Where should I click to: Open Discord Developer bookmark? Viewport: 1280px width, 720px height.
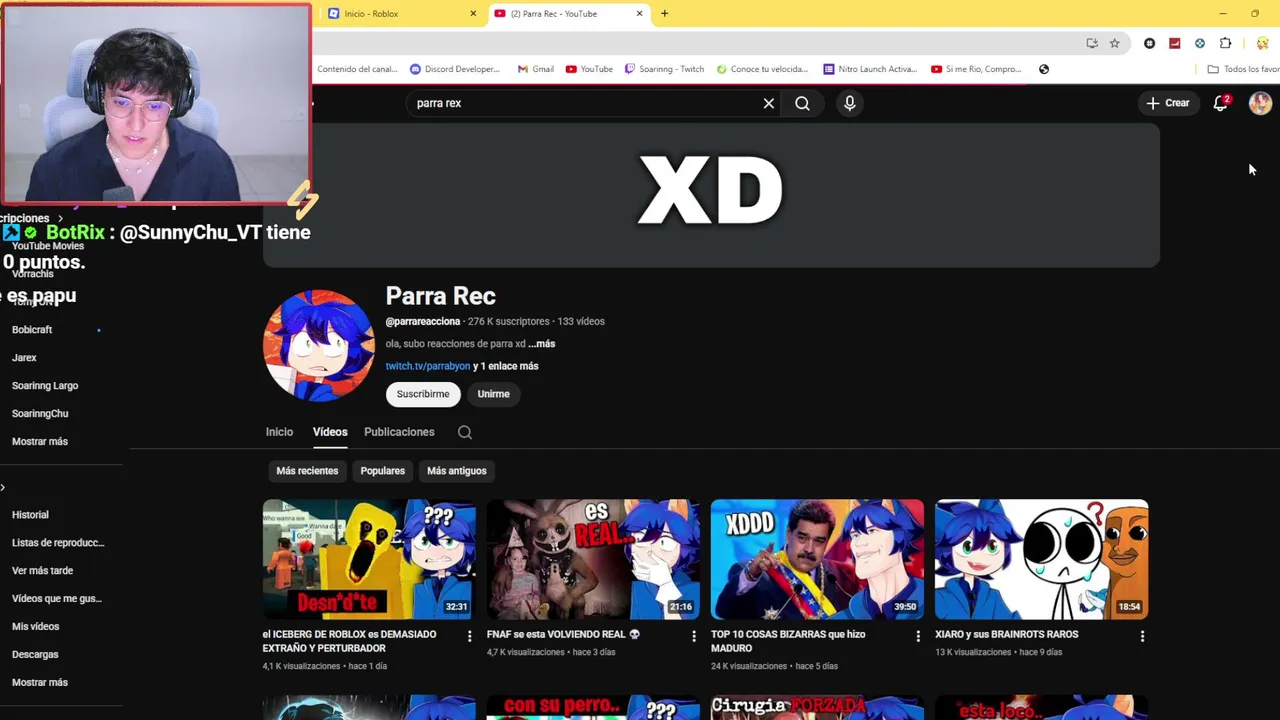click(x=455, y=69)
